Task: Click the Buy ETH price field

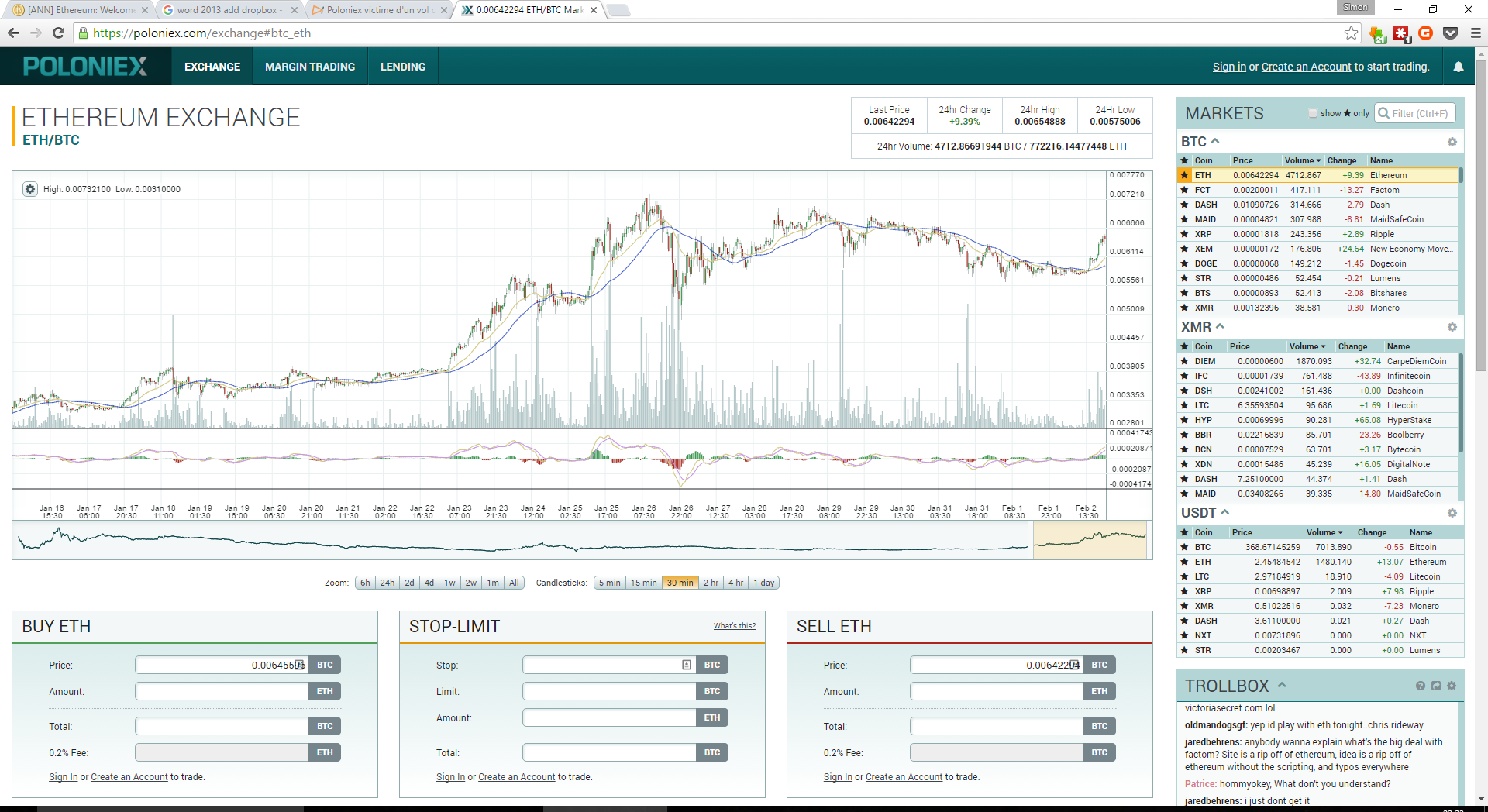Action: [x=222, y=665]
